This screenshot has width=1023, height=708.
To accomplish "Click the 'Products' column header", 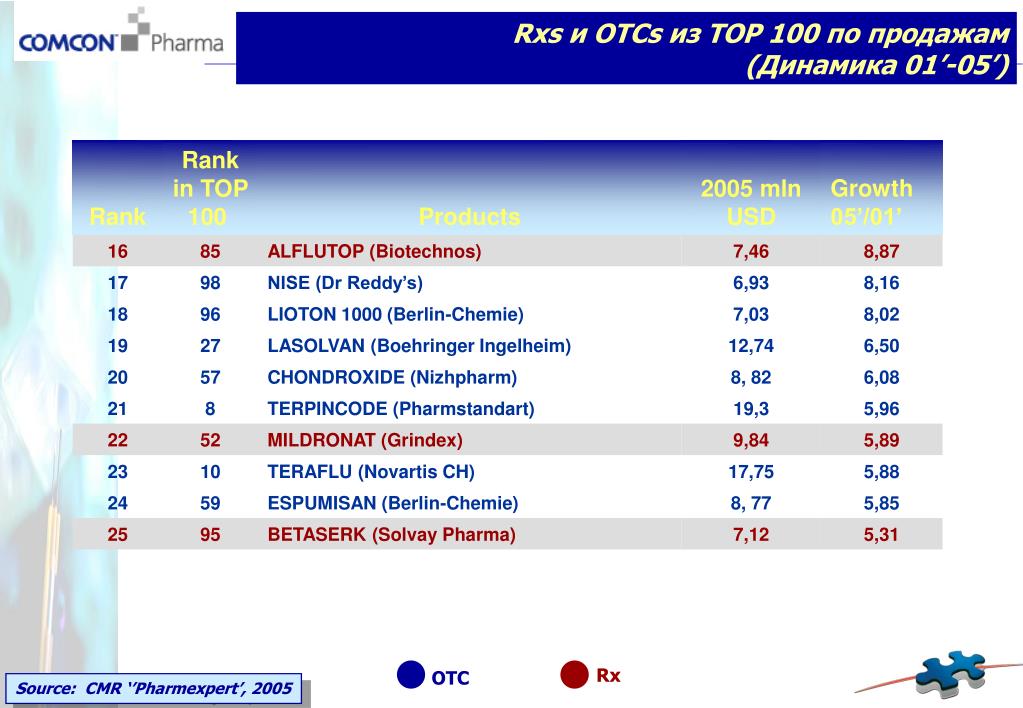I will point(470,216).
